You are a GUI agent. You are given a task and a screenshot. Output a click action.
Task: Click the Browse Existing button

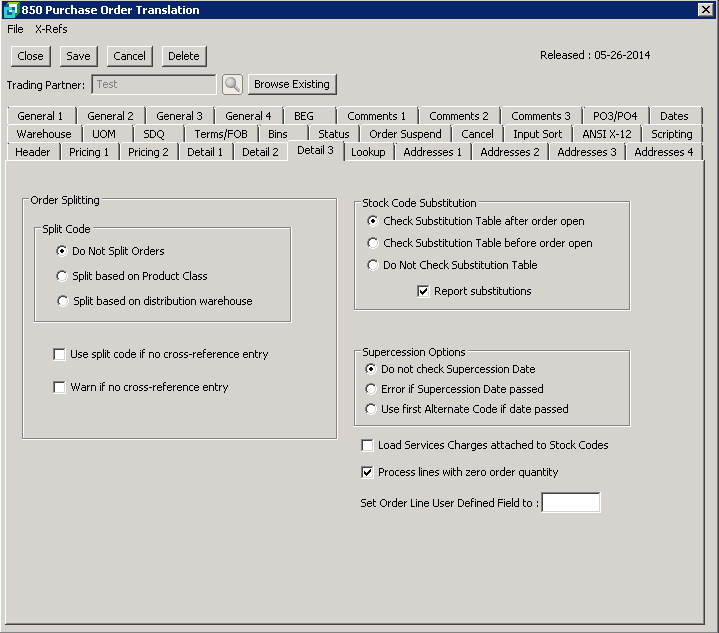(x=291, y=84)
